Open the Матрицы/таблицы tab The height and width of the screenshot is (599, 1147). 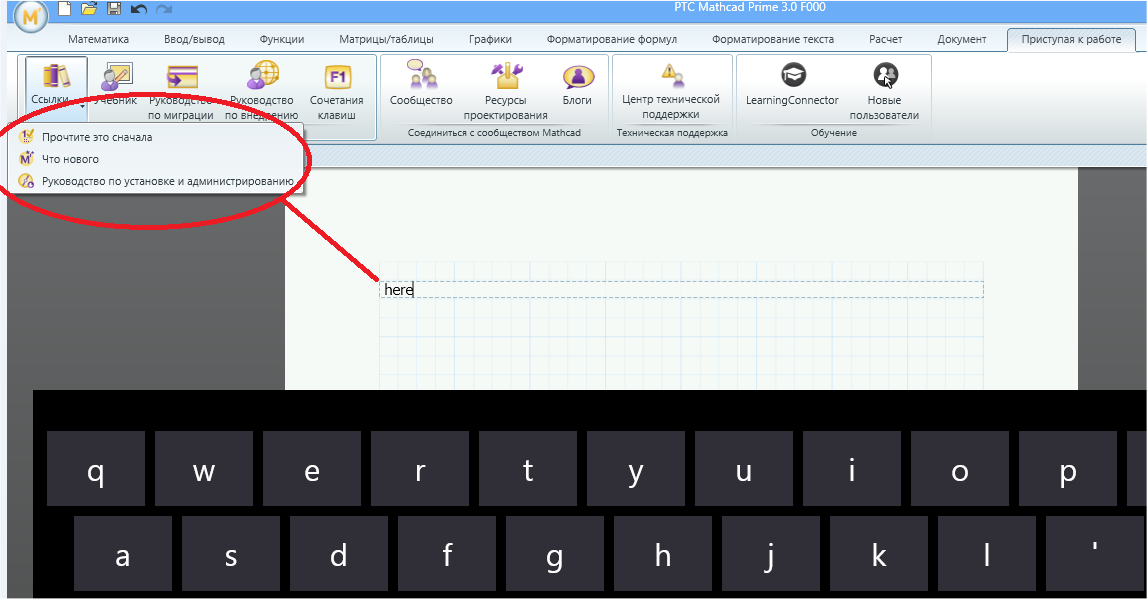[x=386, y=39]
